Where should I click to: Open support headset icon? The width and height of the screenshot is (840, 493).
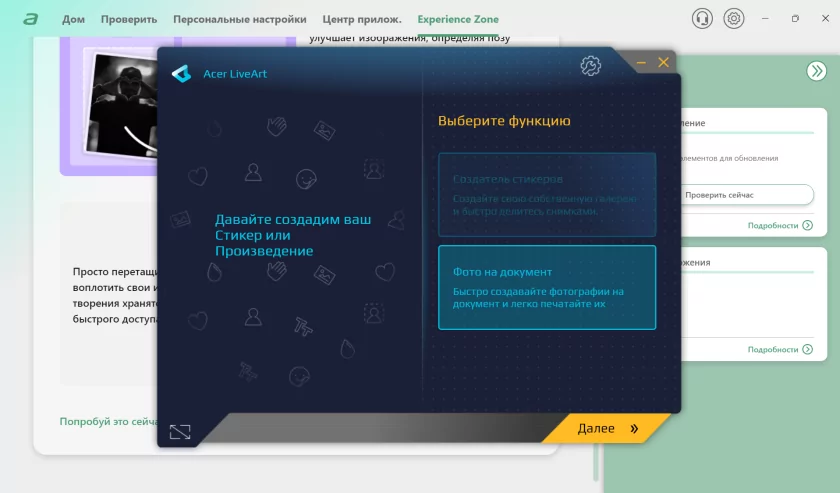tap(702, 19)
